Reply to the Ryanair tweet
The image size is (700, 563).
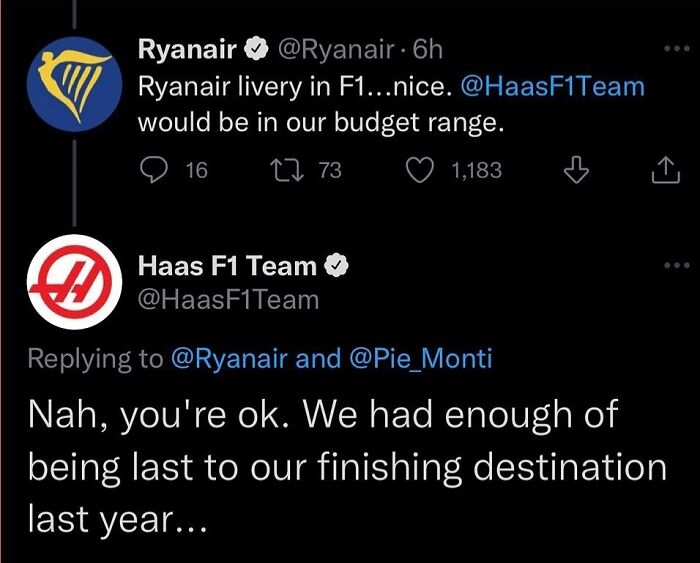click(152, 171)
